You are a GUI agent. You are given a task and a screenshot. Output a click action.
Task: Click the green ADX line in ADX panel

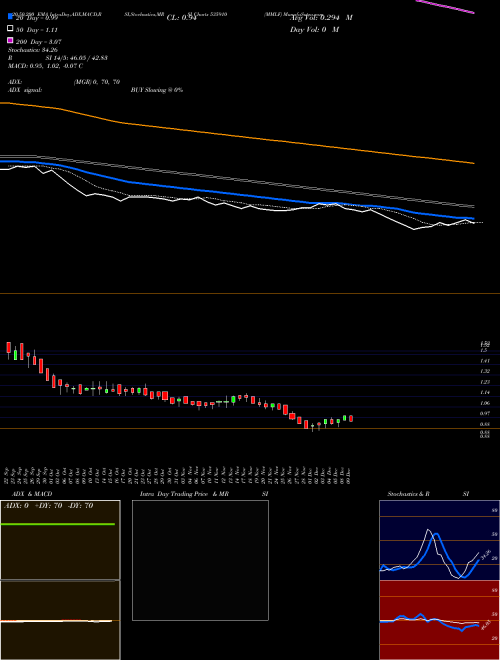pyautogui.click(x=58, y=524)
